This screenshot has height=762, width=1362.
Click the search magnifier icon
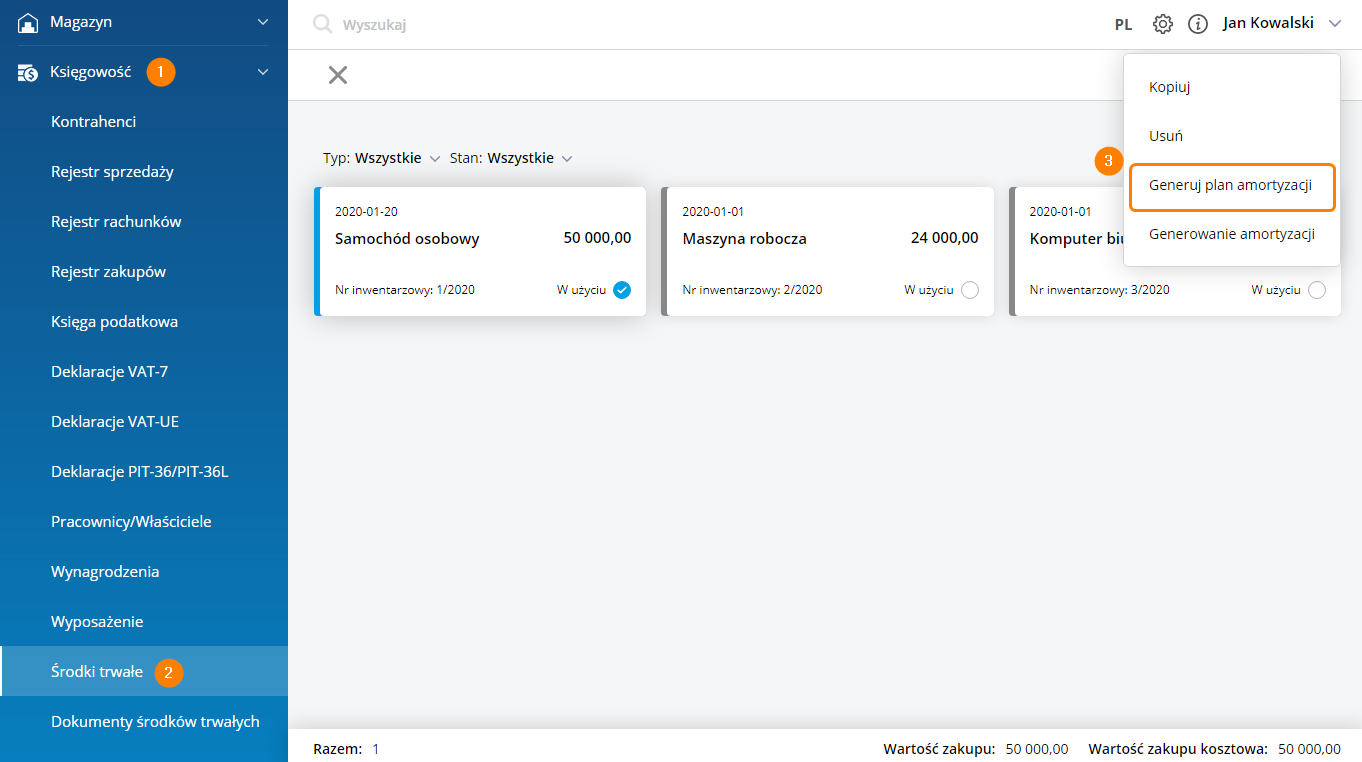coord(322,24)
